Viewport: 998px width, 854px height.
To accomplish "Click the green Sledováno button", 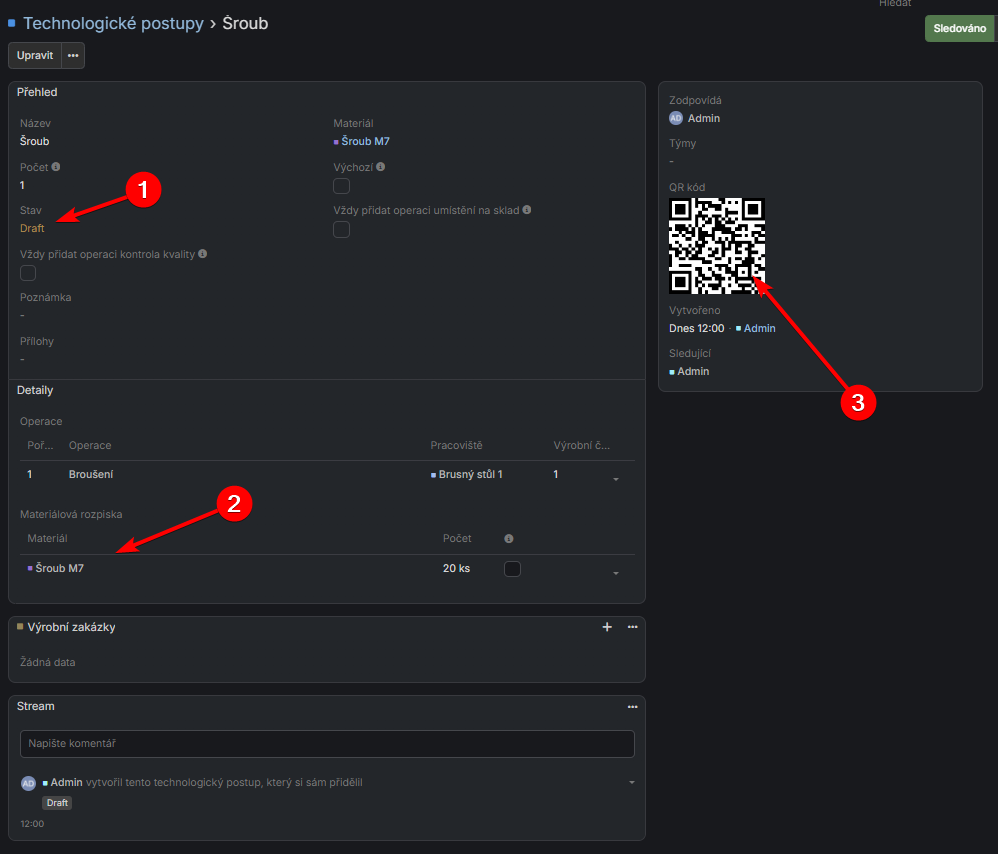I will pos(960,29).
